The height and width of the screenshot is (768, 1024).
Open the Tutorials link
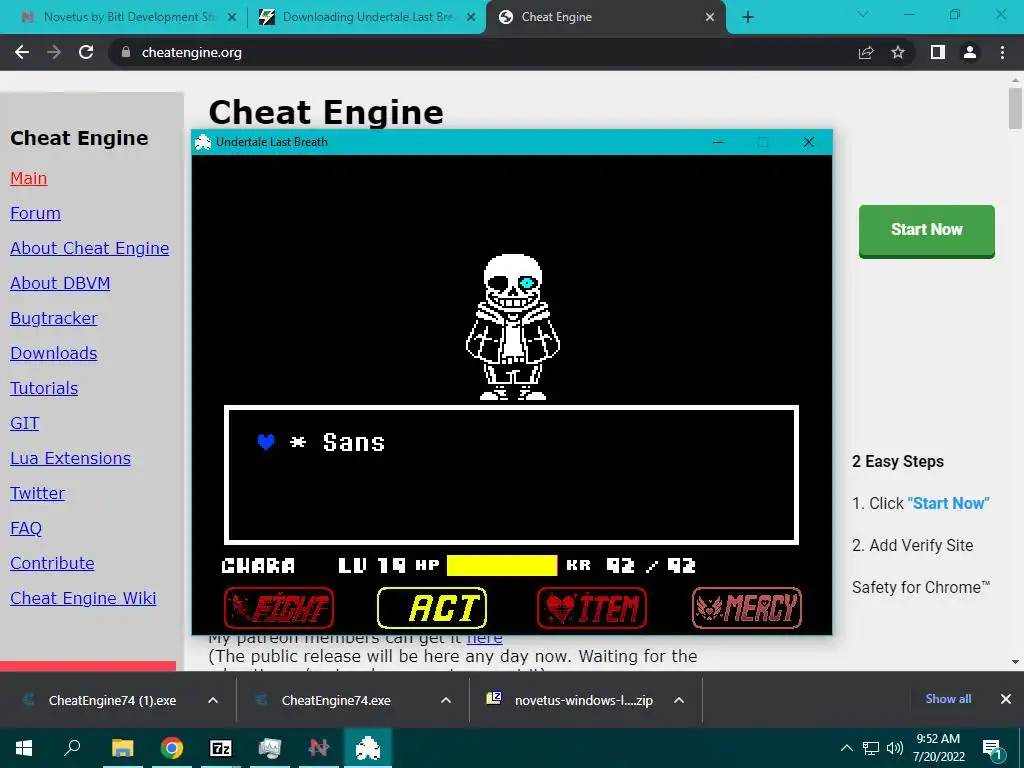click(44, 389)
